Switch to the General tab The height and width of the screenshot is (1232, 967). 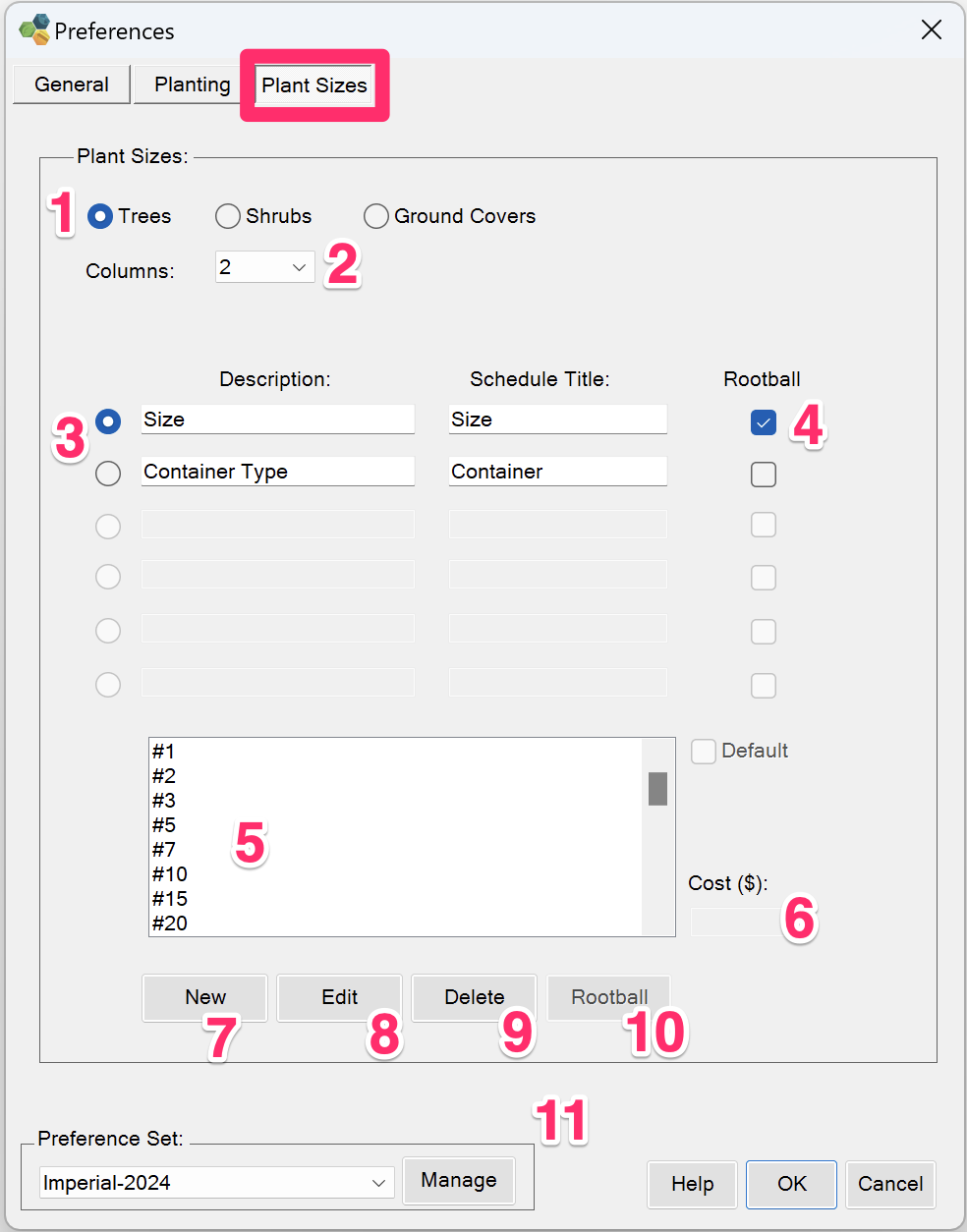(72, 84)
